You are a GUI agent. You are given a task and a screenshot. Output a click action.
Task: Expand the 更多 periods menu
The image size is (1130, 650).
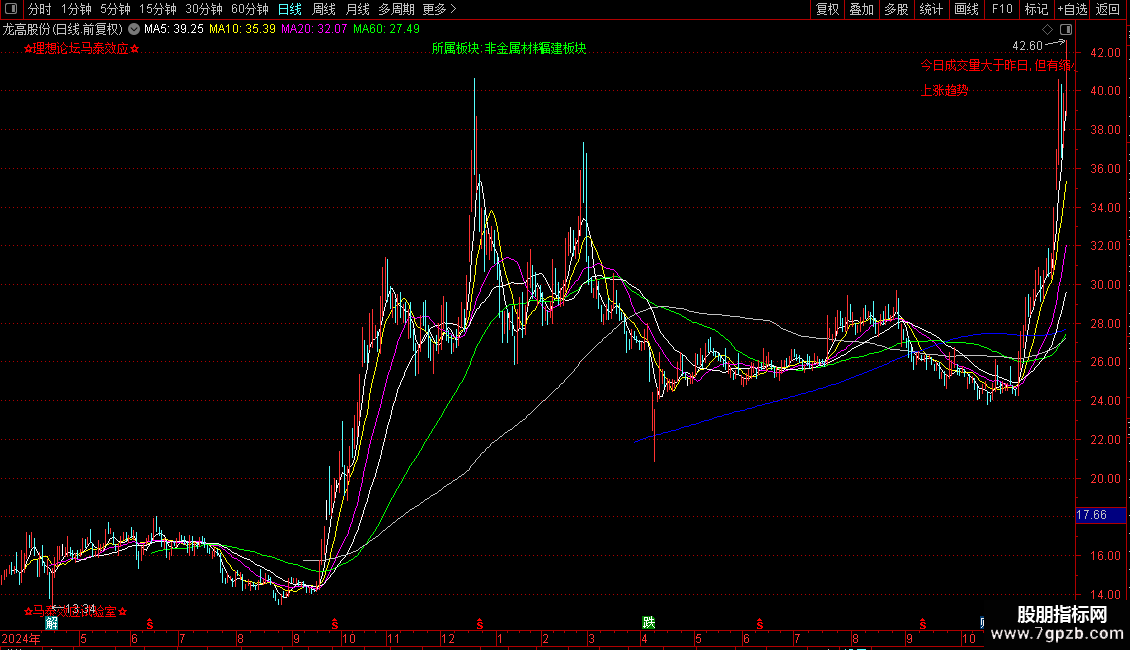pos(439,9)
